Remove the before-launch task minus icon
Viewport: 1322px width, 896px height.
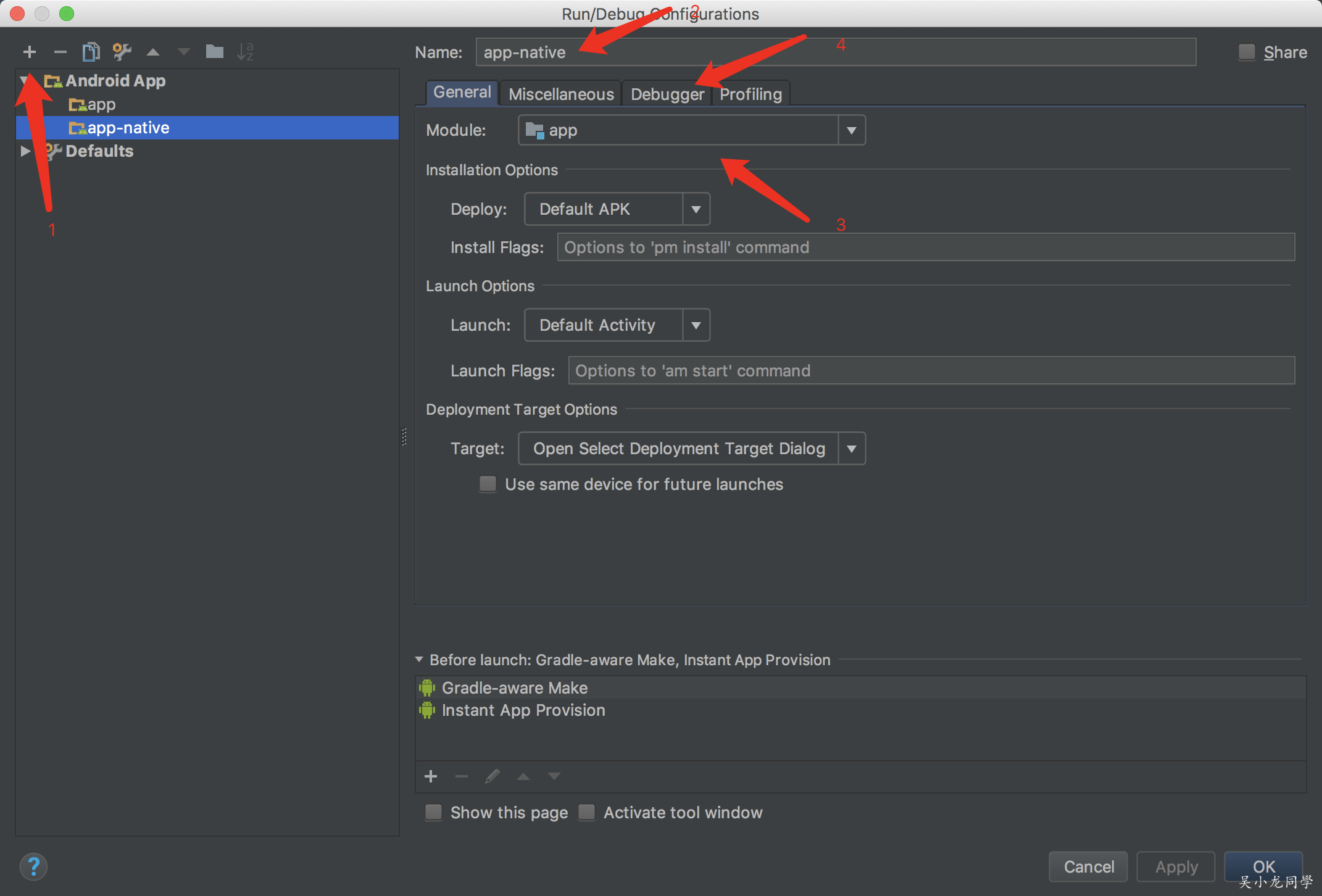[x=462, y=776]
